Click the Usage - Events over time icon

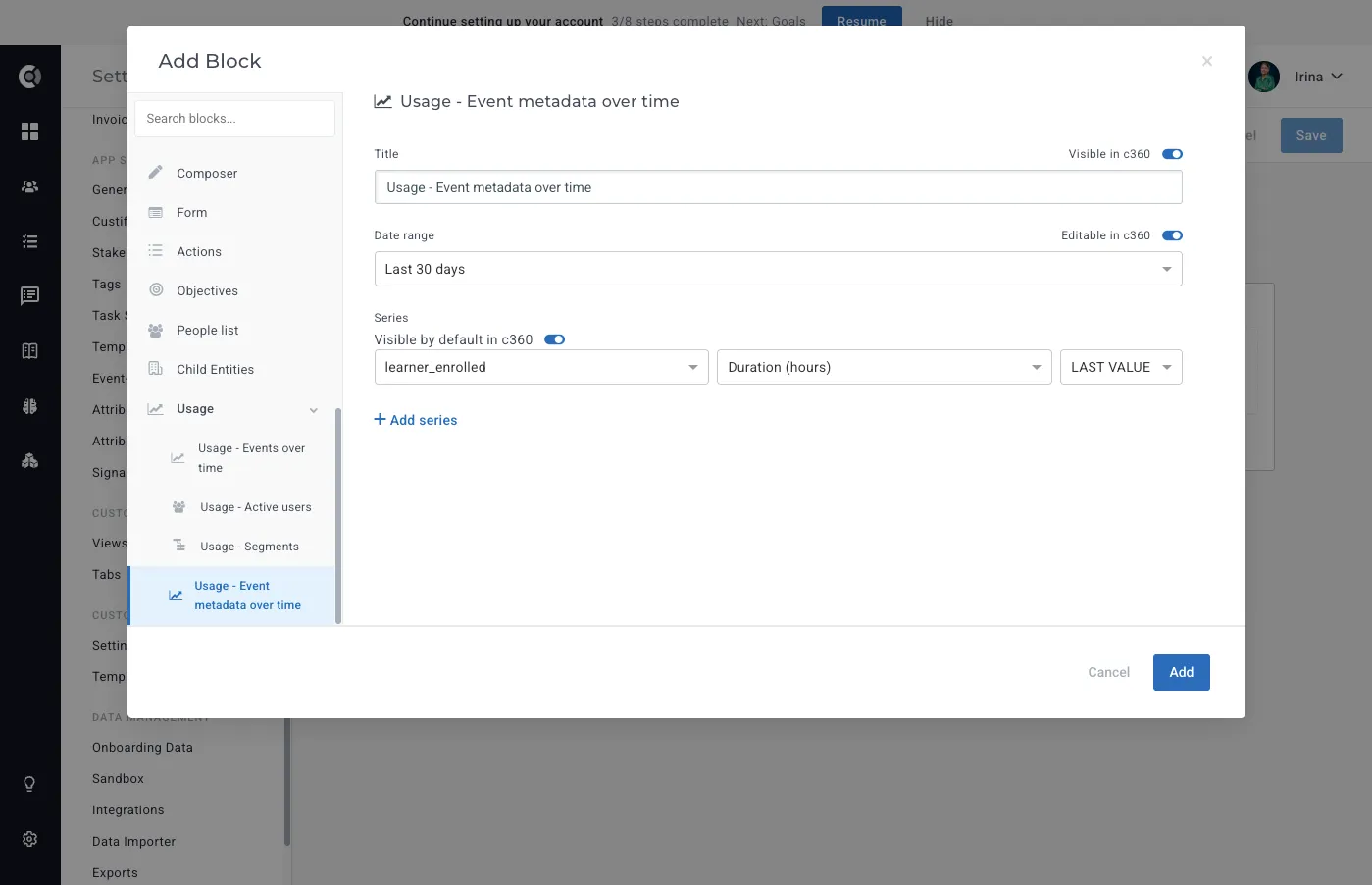pos(178,458)
